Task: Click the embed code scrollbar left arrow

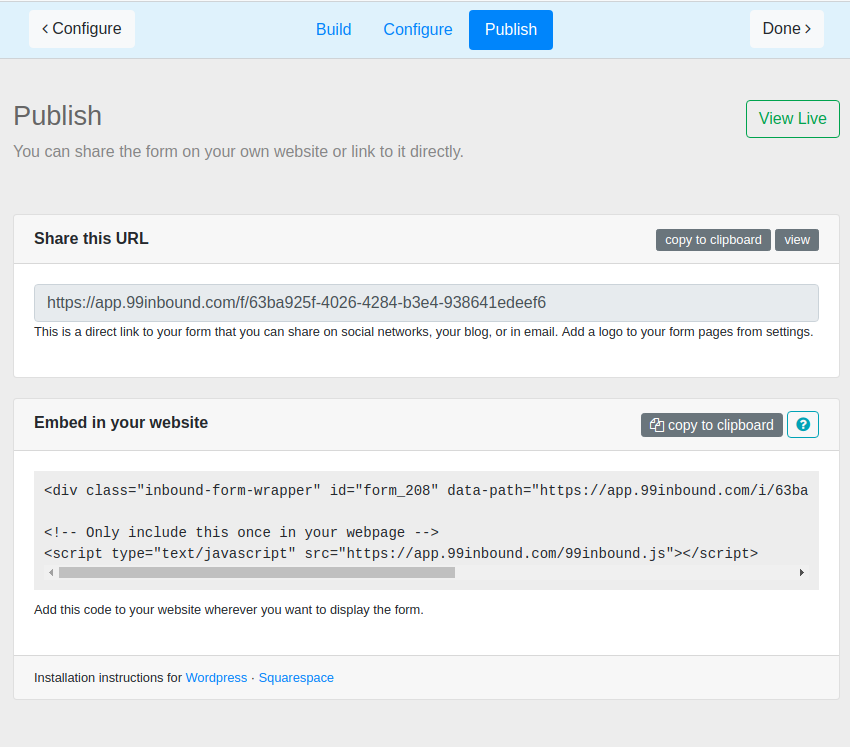Action: [x=51, y=573]
